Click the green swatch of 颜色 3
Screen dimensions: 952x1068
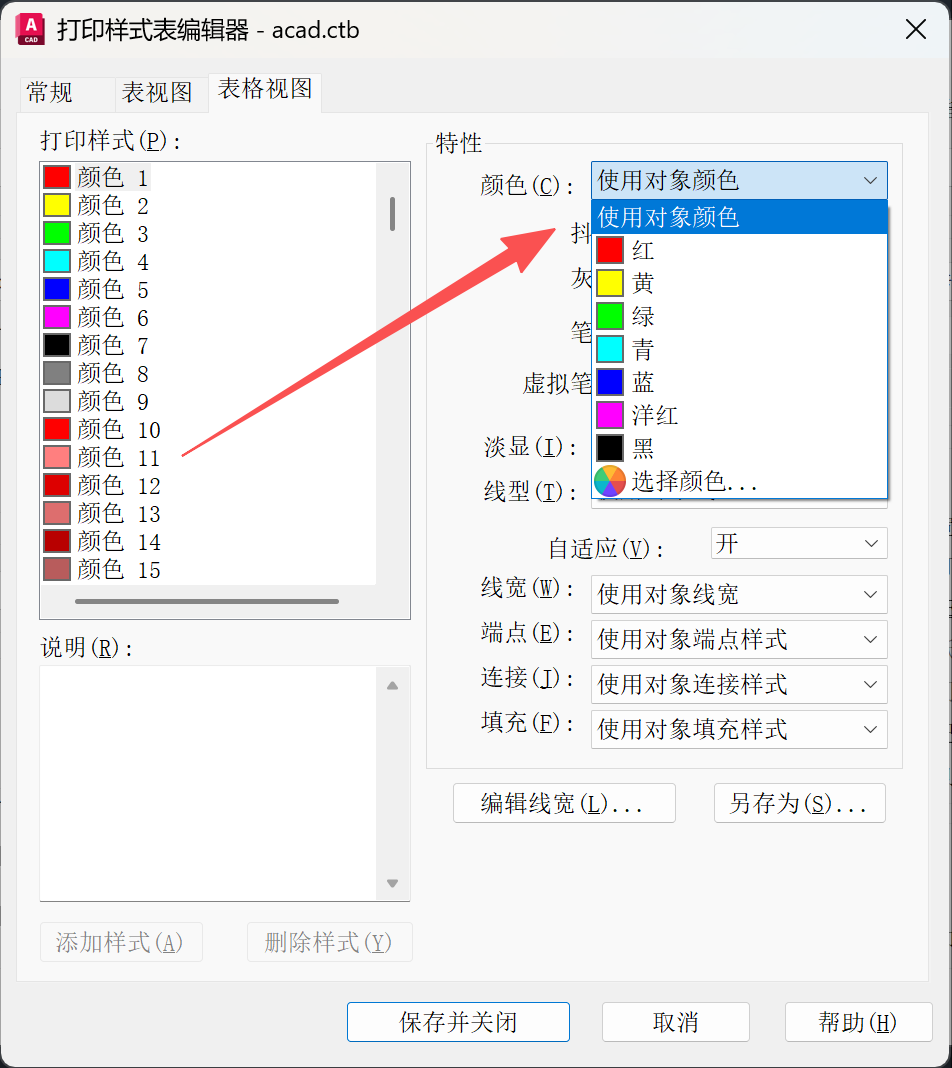point(57,233)
